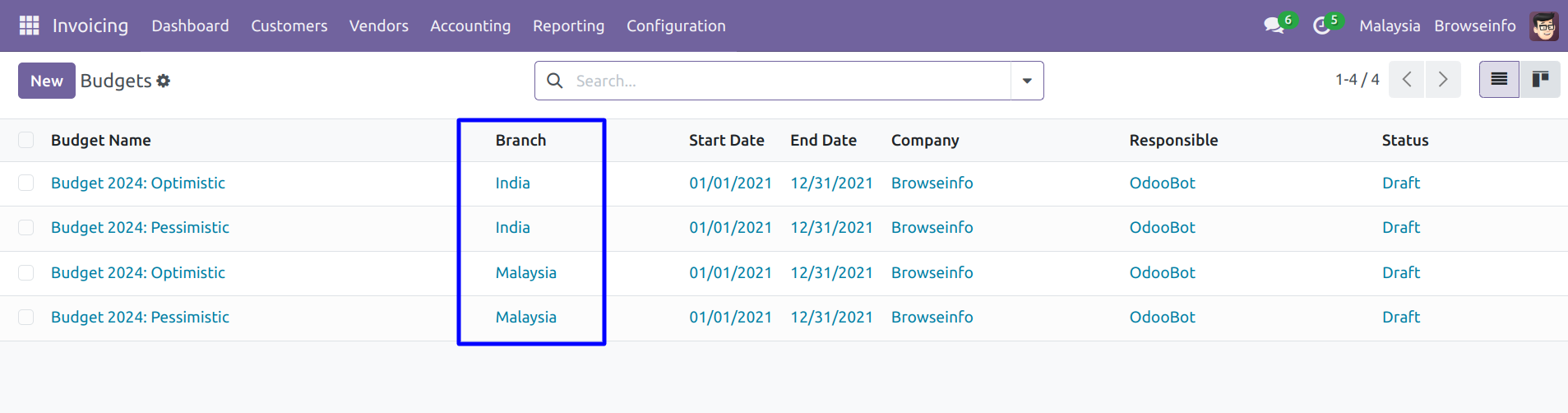
Task: Open the Reporting menu
Action: (x=568, y=26)
